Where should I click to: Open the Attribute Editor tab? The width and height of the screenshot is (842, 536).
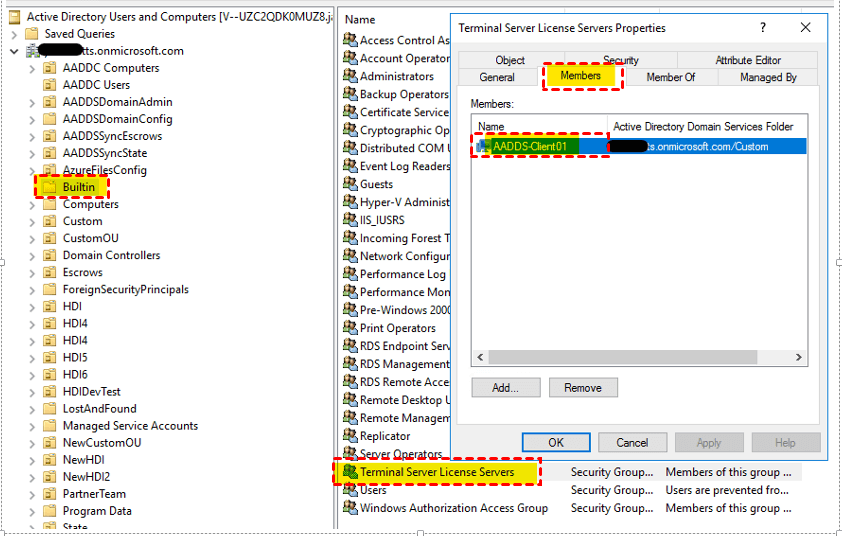[x=747, y=60]
